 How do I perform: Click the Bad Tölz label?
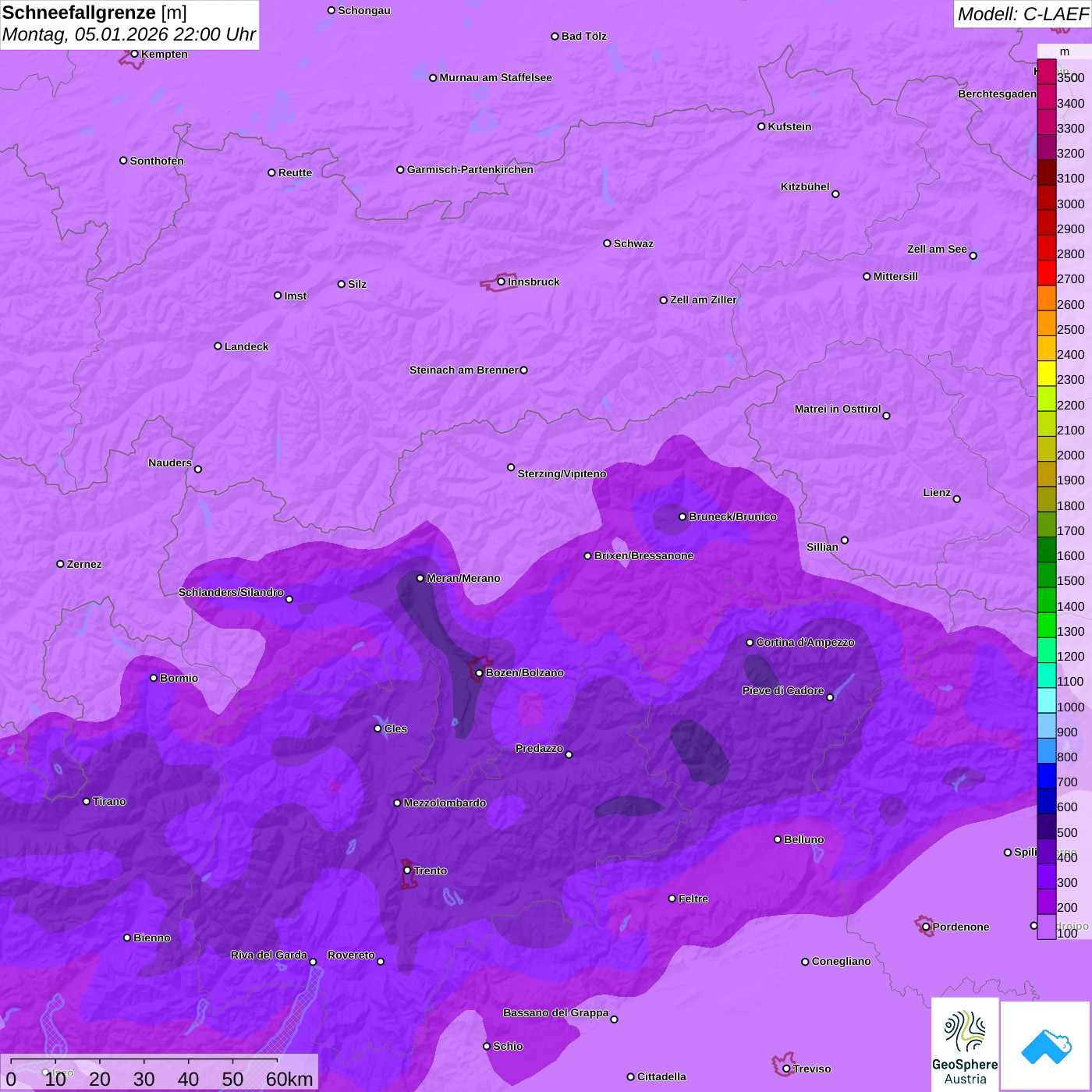(583, 36)
